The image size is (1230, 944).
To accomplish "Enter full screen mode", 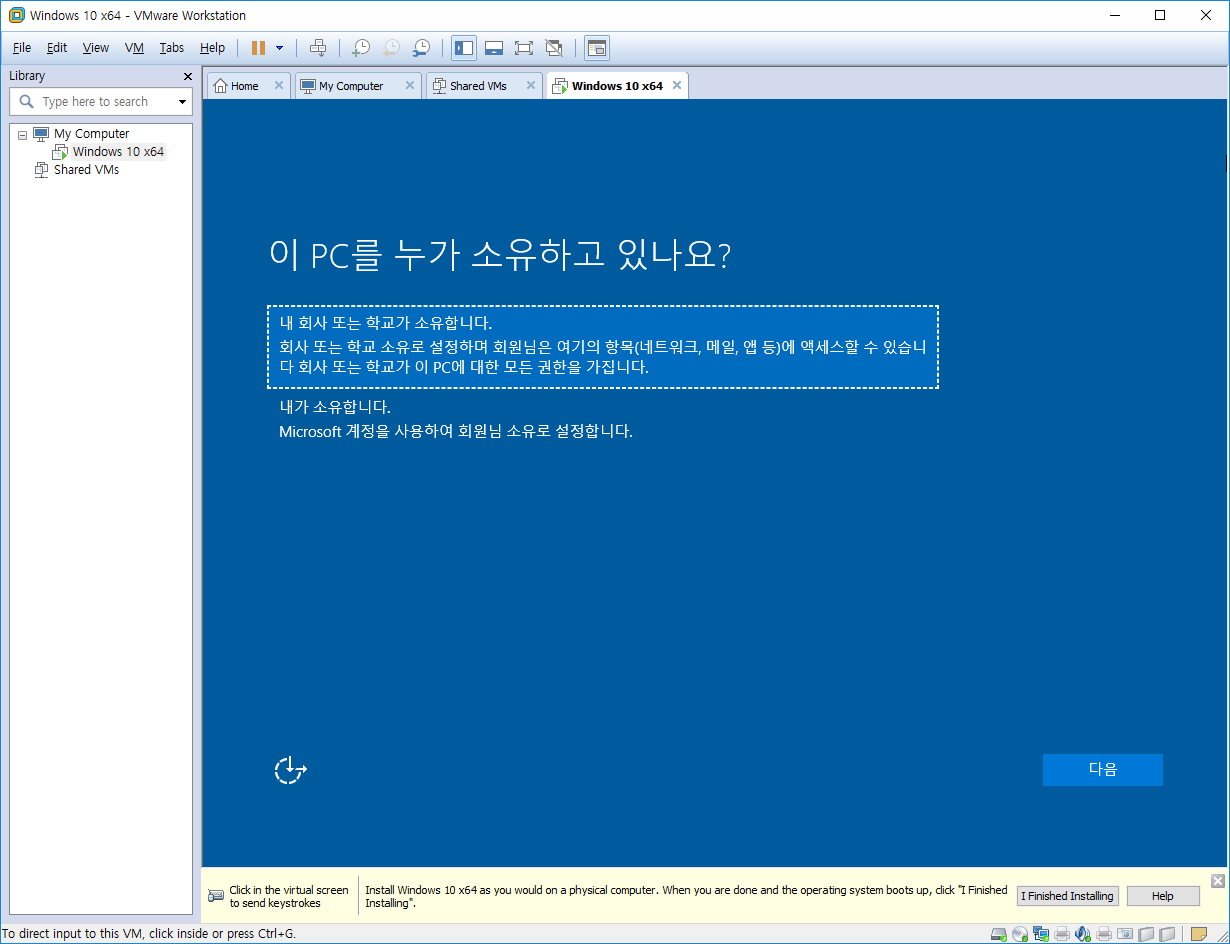I will (524, 47).
